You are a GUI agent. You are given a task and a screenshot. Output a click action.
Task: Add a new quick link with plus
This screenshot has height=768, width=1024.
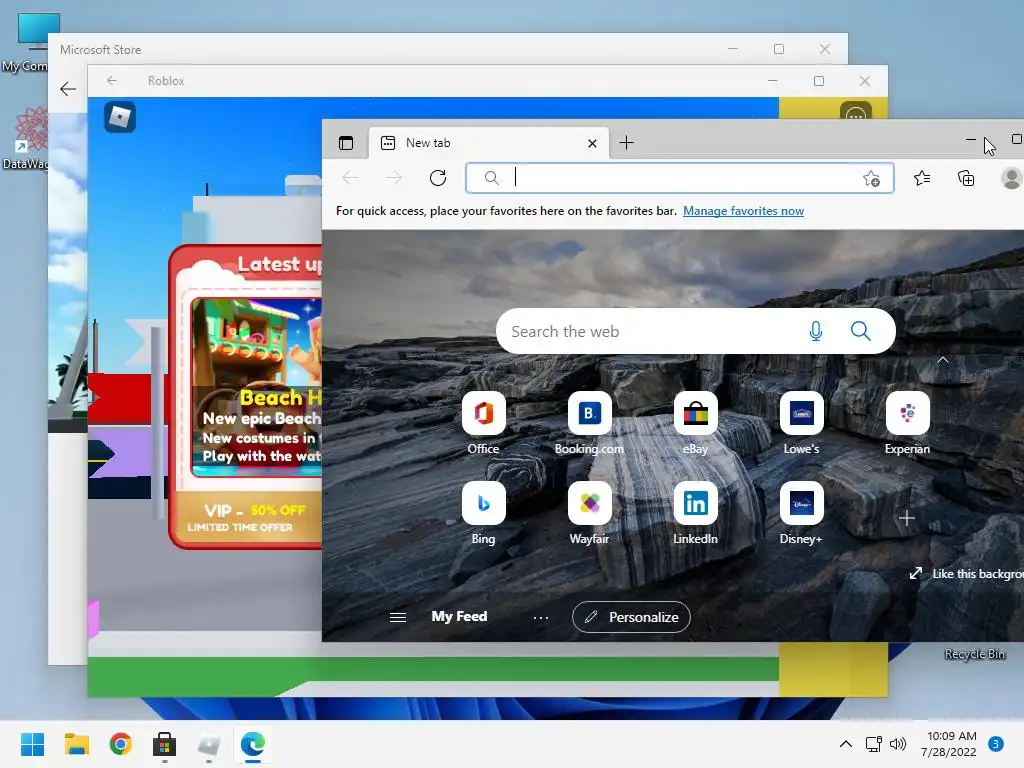point(906,519)
